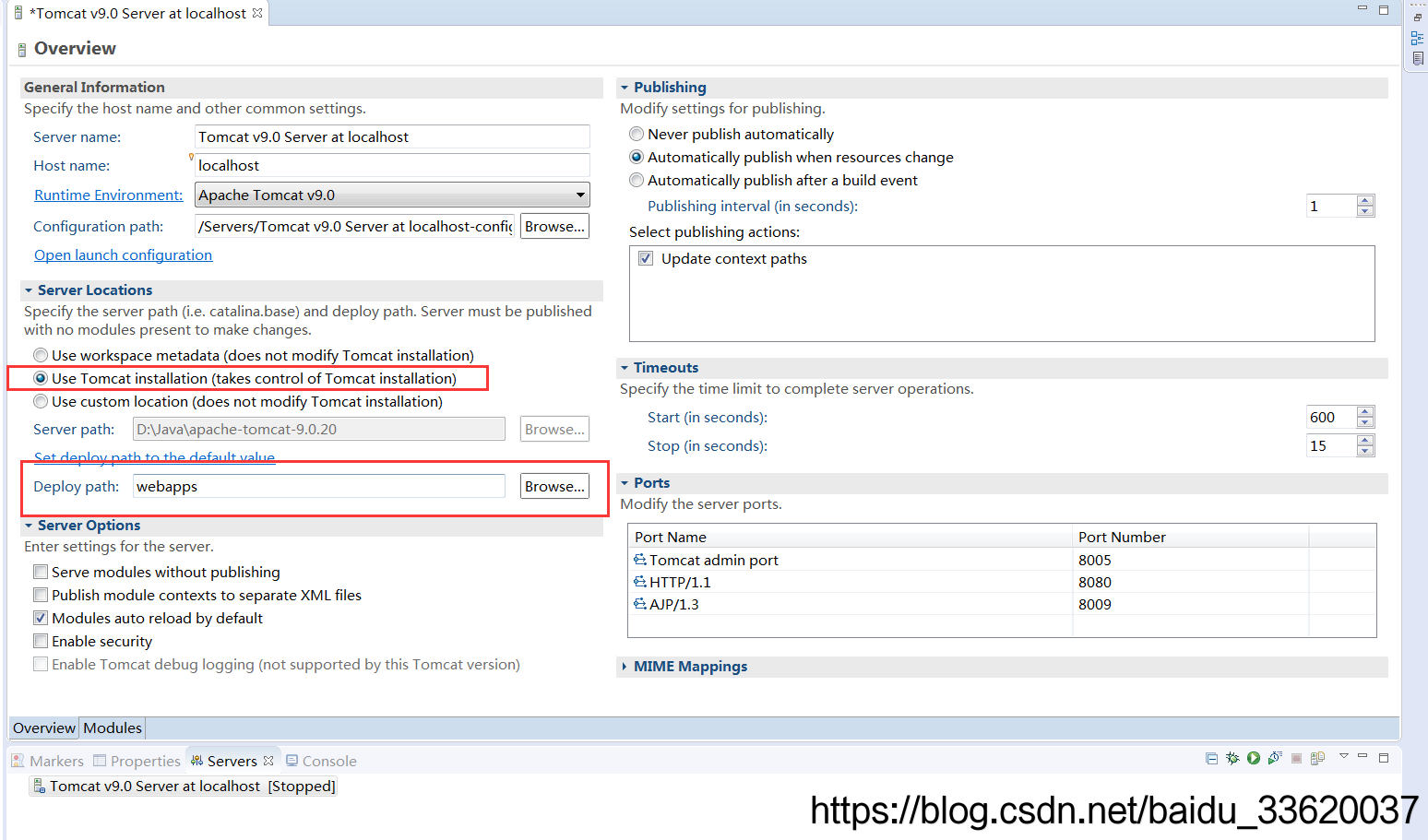The width and height of the screenshot is (1428, 840).
Task: Click the AJP/1.3 port row icon
Action: (640, 604)
